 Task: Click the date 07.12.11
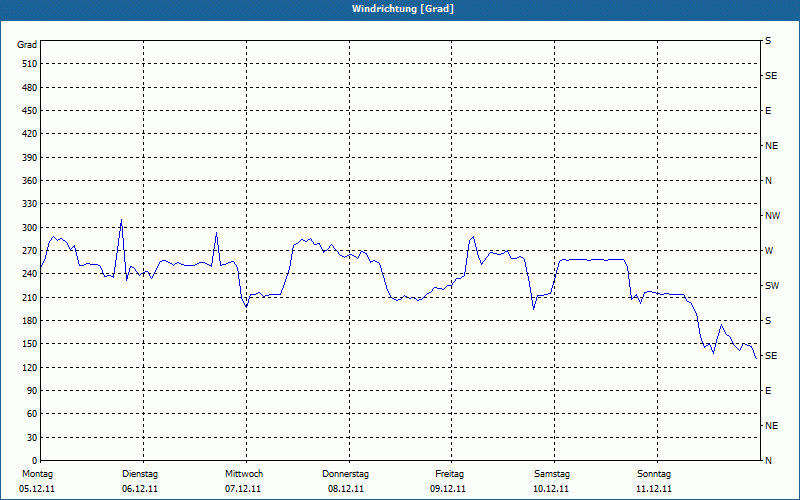[243, 489]
